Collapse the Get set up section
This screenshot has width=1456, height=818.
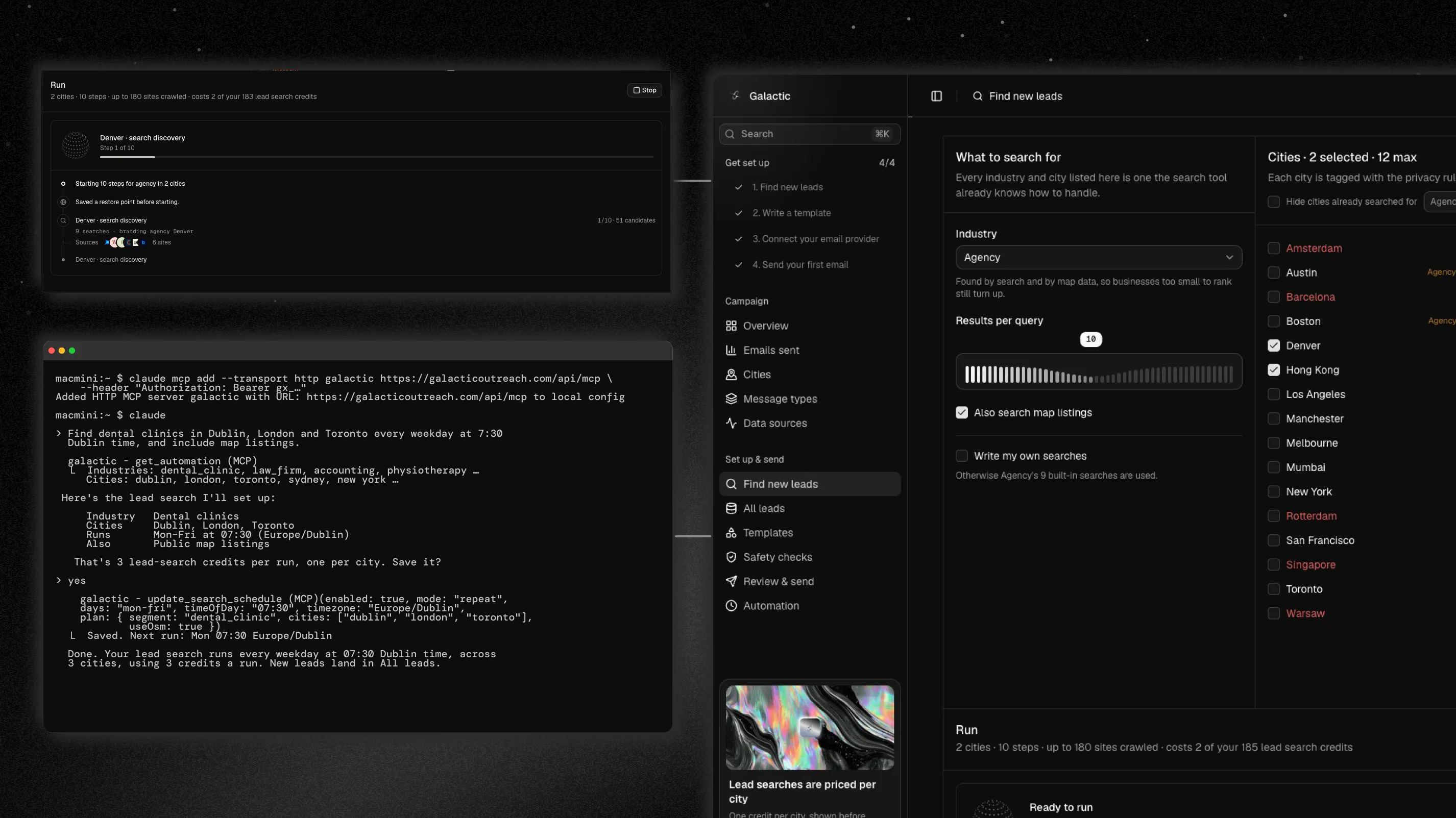click(809, 163)
